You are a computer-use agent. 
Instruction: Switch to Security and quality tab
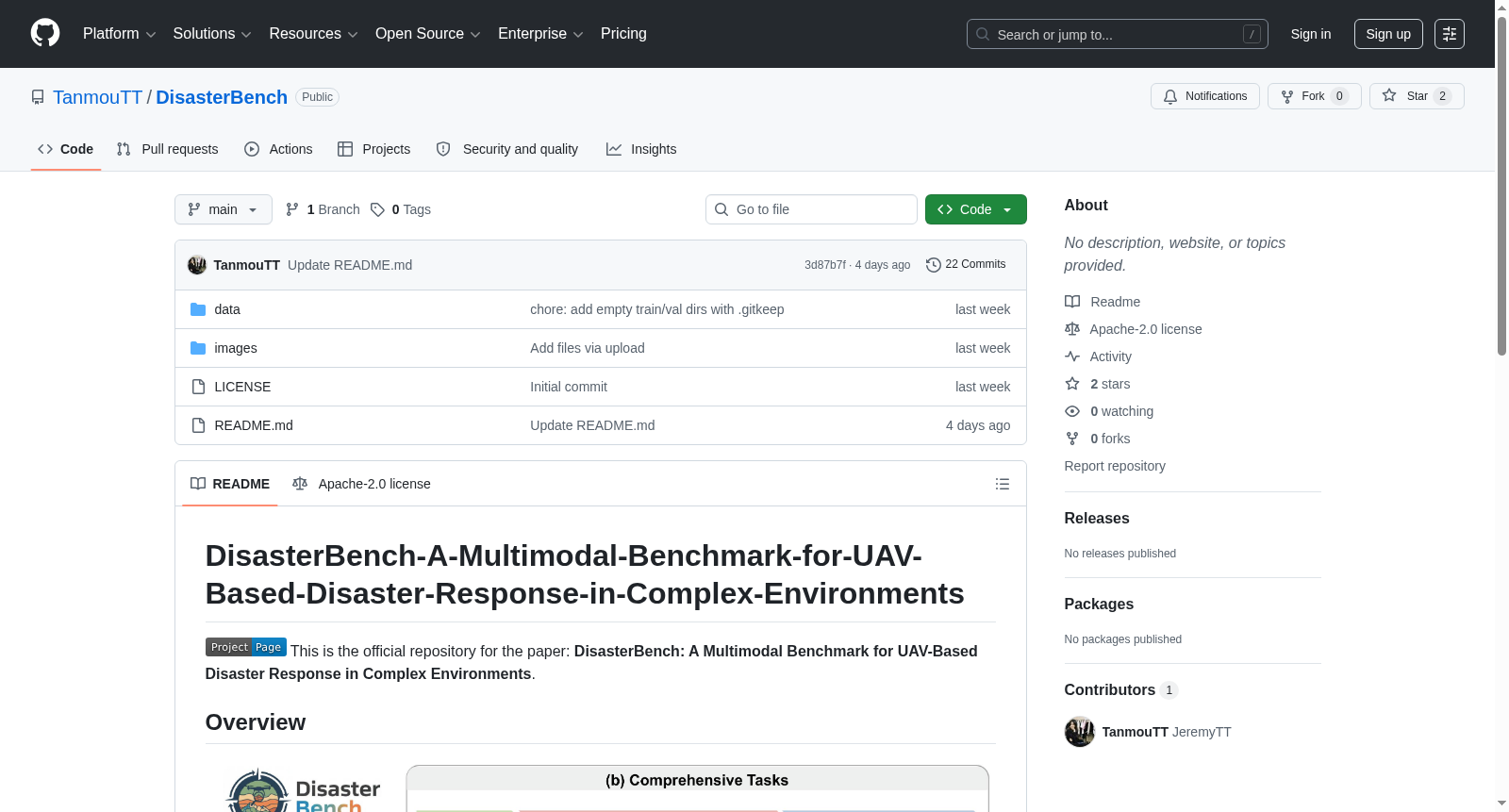tap(507, 149)
